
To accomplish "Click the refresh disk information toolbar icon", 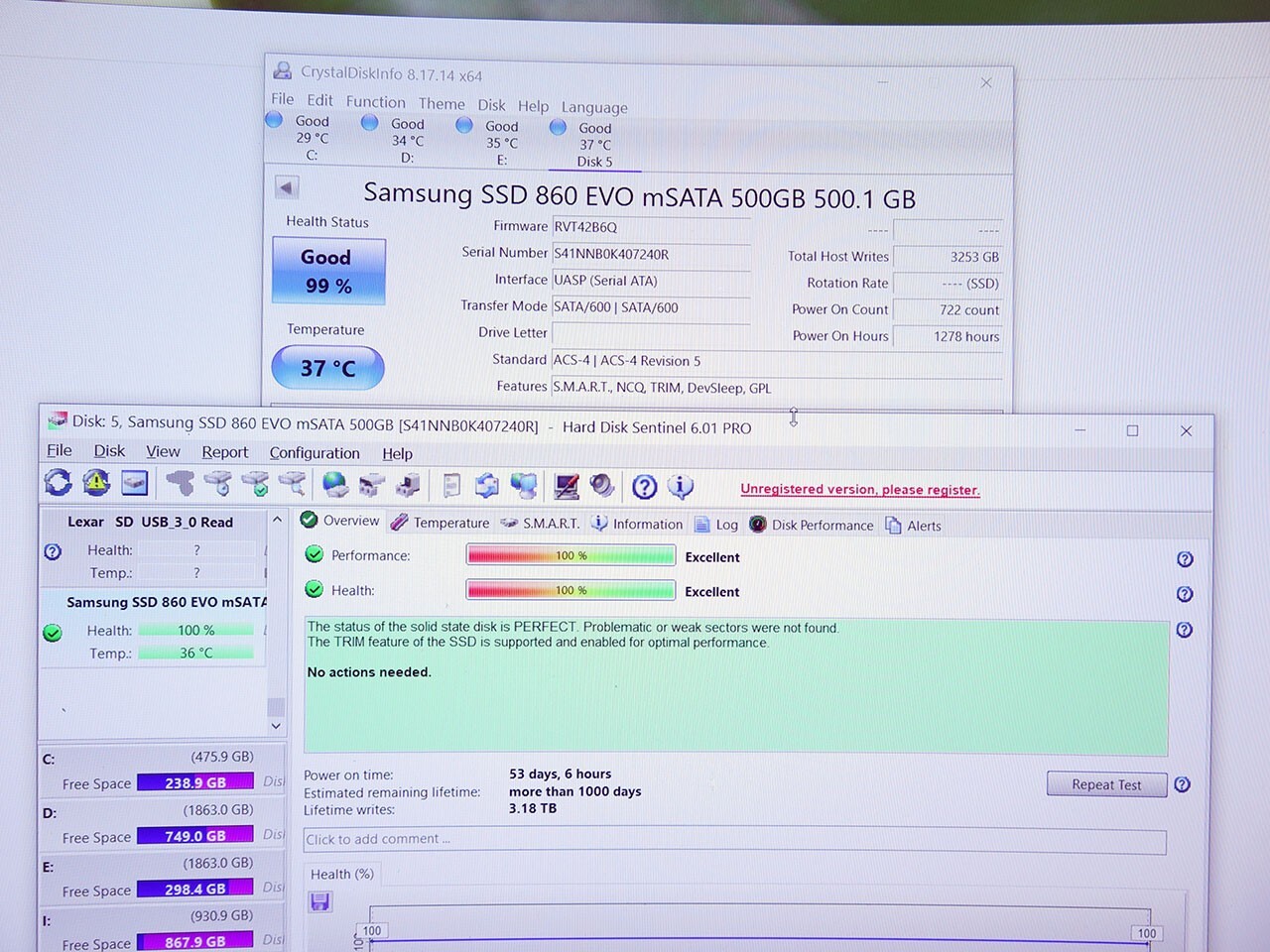I will [58, 482].
